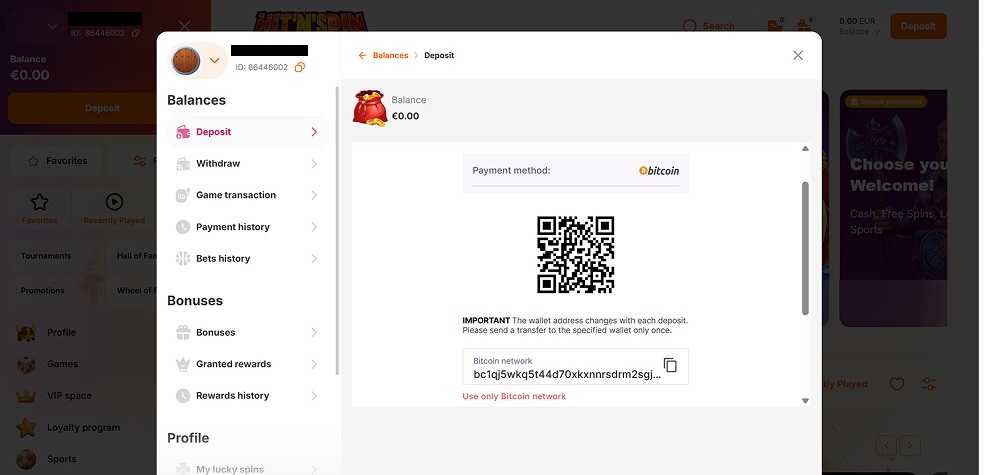Open Recently Played tile
Image resolution: width=985 pixels, height=475 pixels.
coord(114,209)
